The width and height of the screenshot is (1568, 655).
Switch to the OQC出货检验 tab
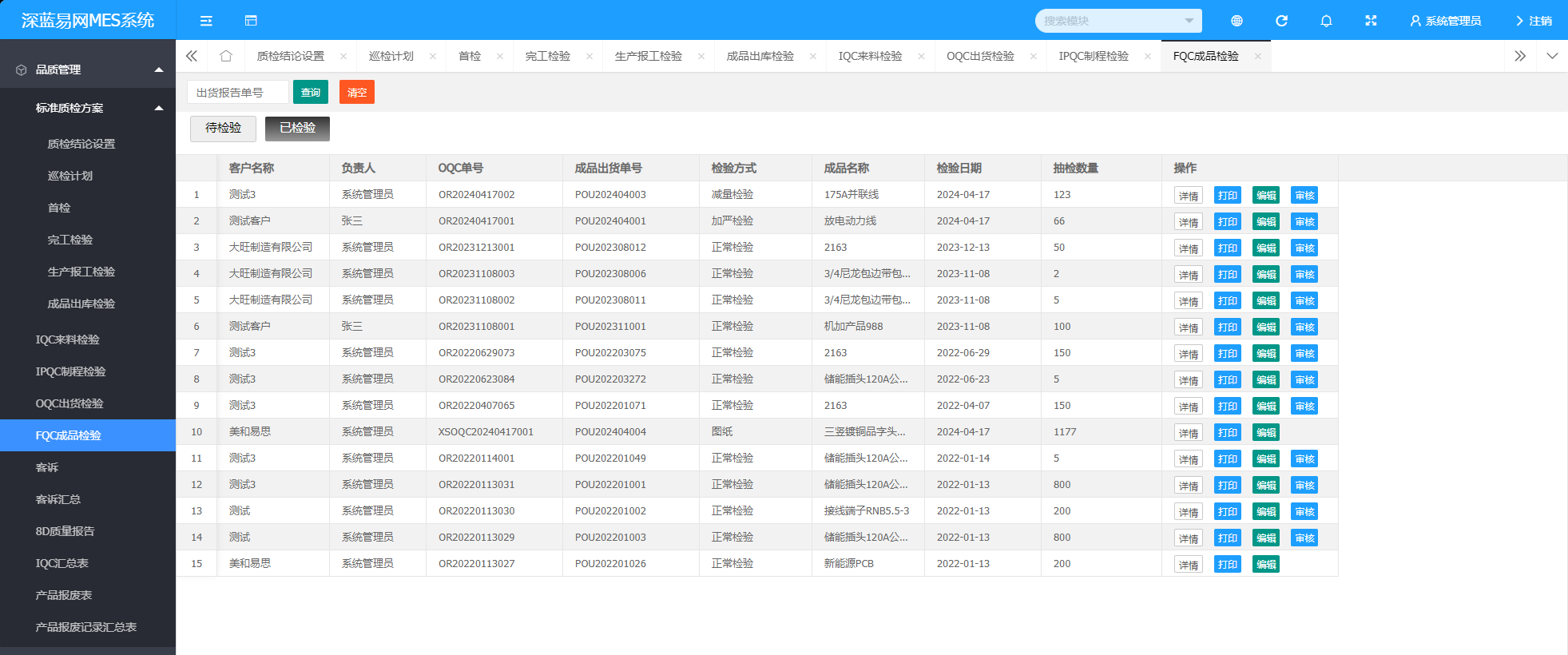click(980, 56)
